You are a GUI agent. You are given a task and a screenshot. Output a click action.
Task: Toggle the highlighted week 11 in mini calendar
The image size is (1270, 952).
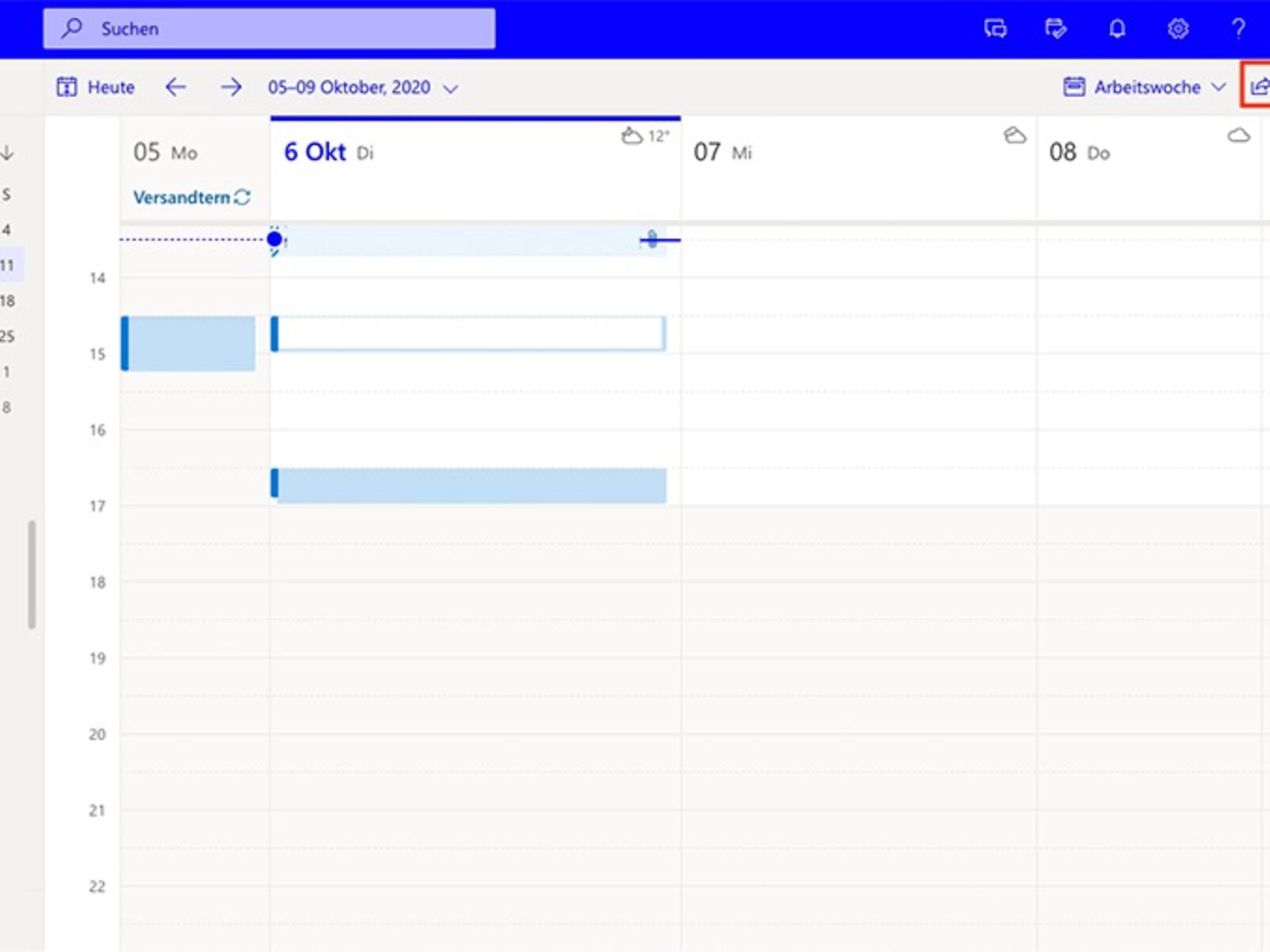coord(8,265)
